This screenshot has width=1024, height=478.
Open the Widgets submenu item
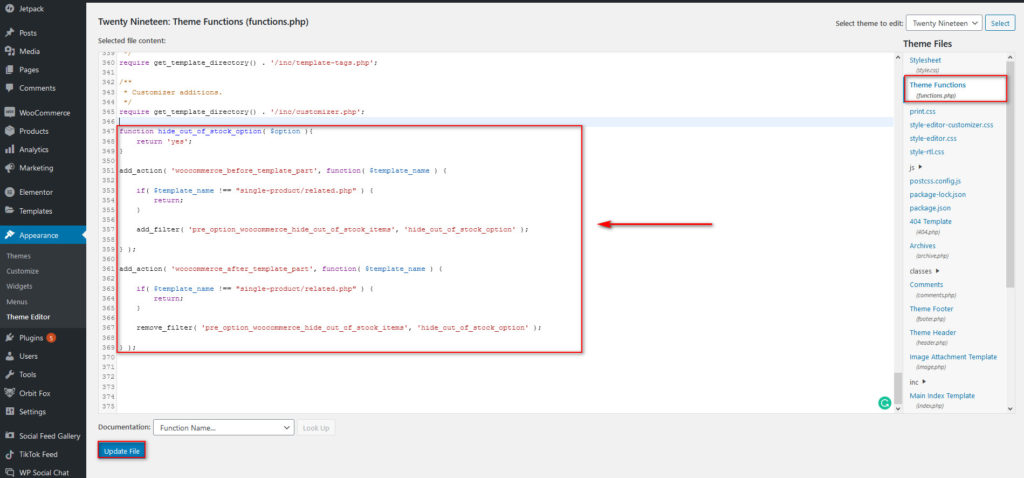pos(20,286)
